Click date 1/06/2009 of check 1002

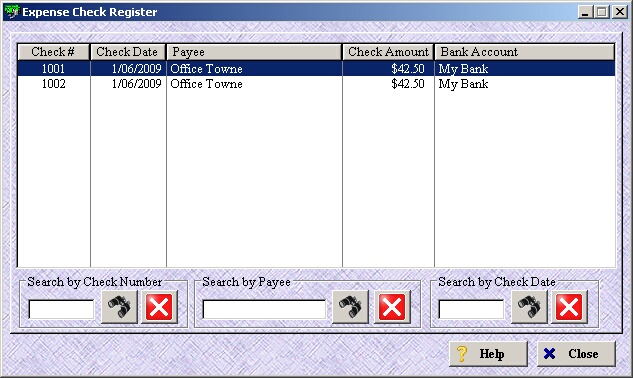tap(137, 84)
